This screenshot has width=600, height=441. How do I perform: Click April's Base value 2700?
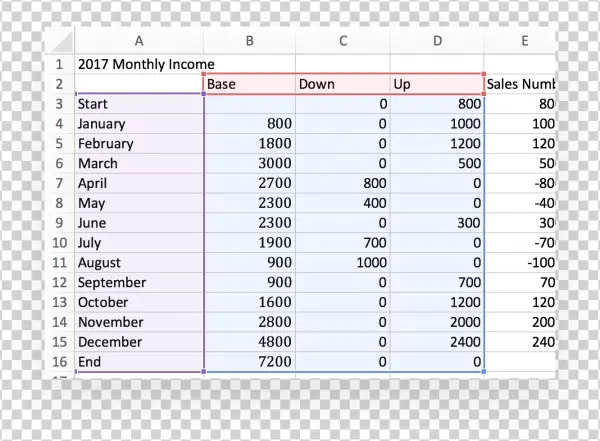pyautogui.click(x=249, y=183)
